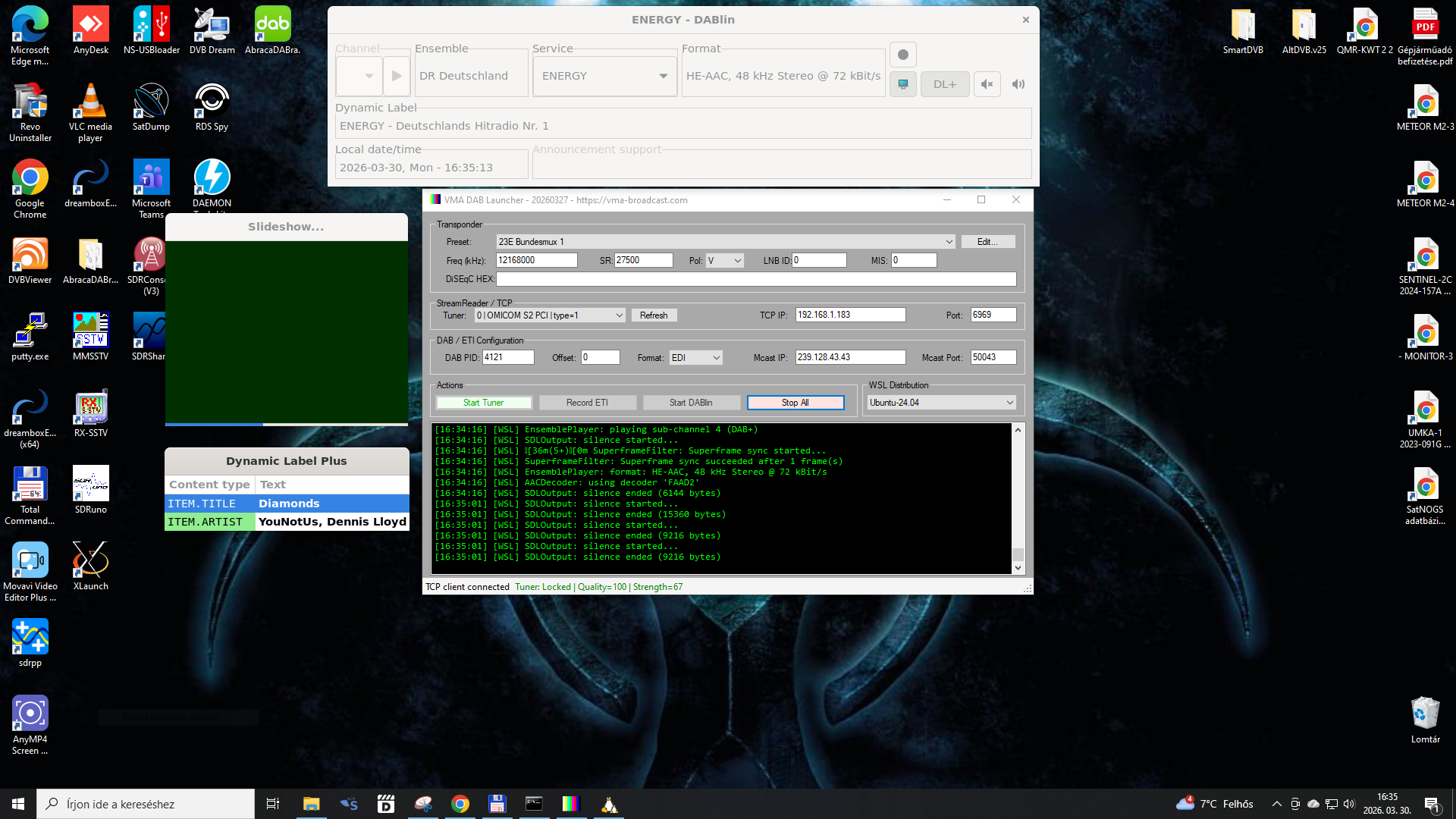Click the Record ETI button
Image resolution: width=1456 pixels, height=819 pixels.
pyautogui.click(x=587, y=403)
